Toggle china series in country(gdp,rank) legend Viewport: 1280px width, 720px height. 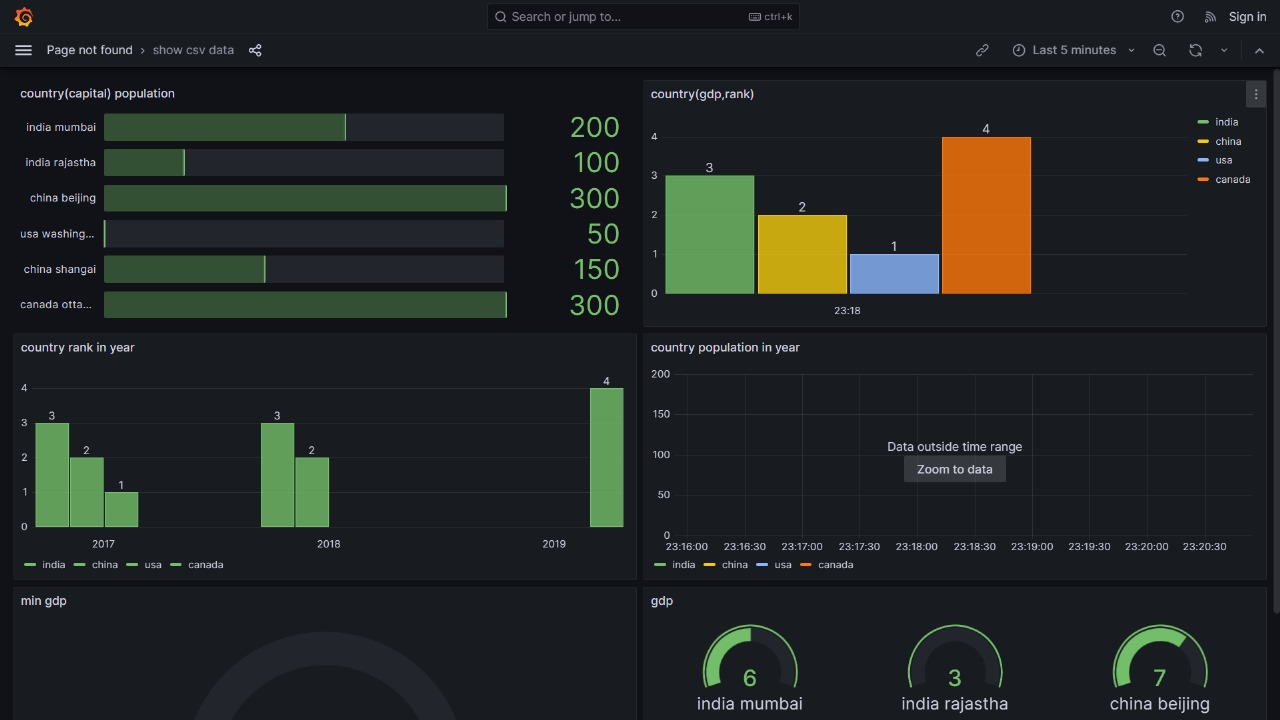(1228, 141)
